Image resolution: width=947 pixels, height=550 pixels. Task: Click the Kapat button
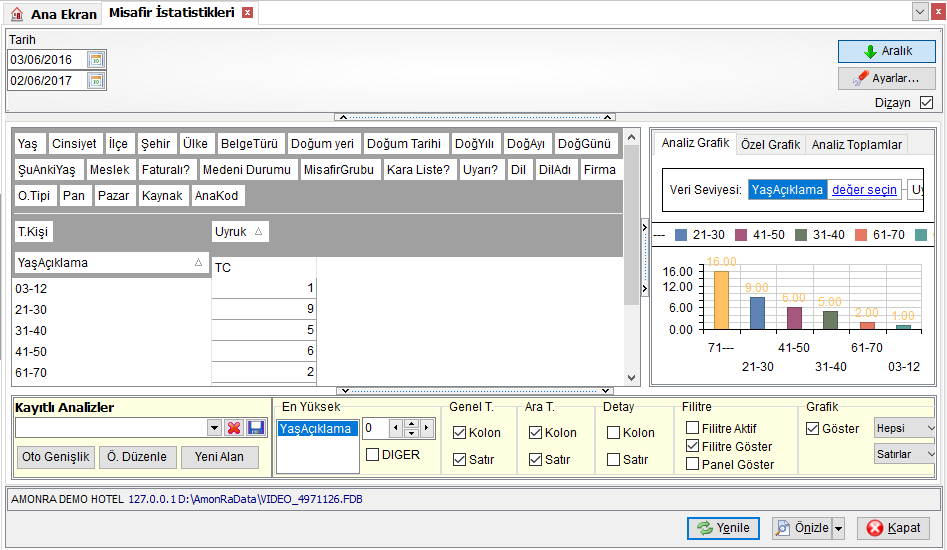tap(893, 528)
